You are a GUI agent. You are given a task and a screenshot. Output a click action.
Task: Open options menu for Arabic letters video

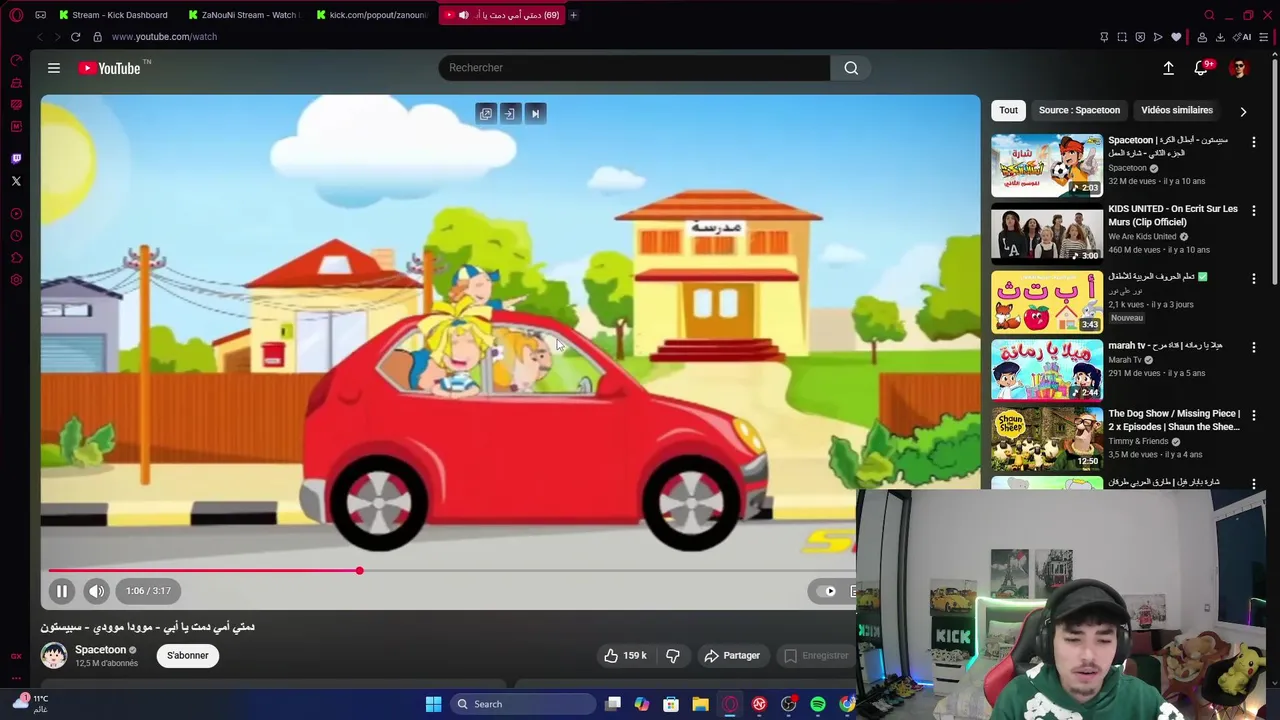[1254, 279]
